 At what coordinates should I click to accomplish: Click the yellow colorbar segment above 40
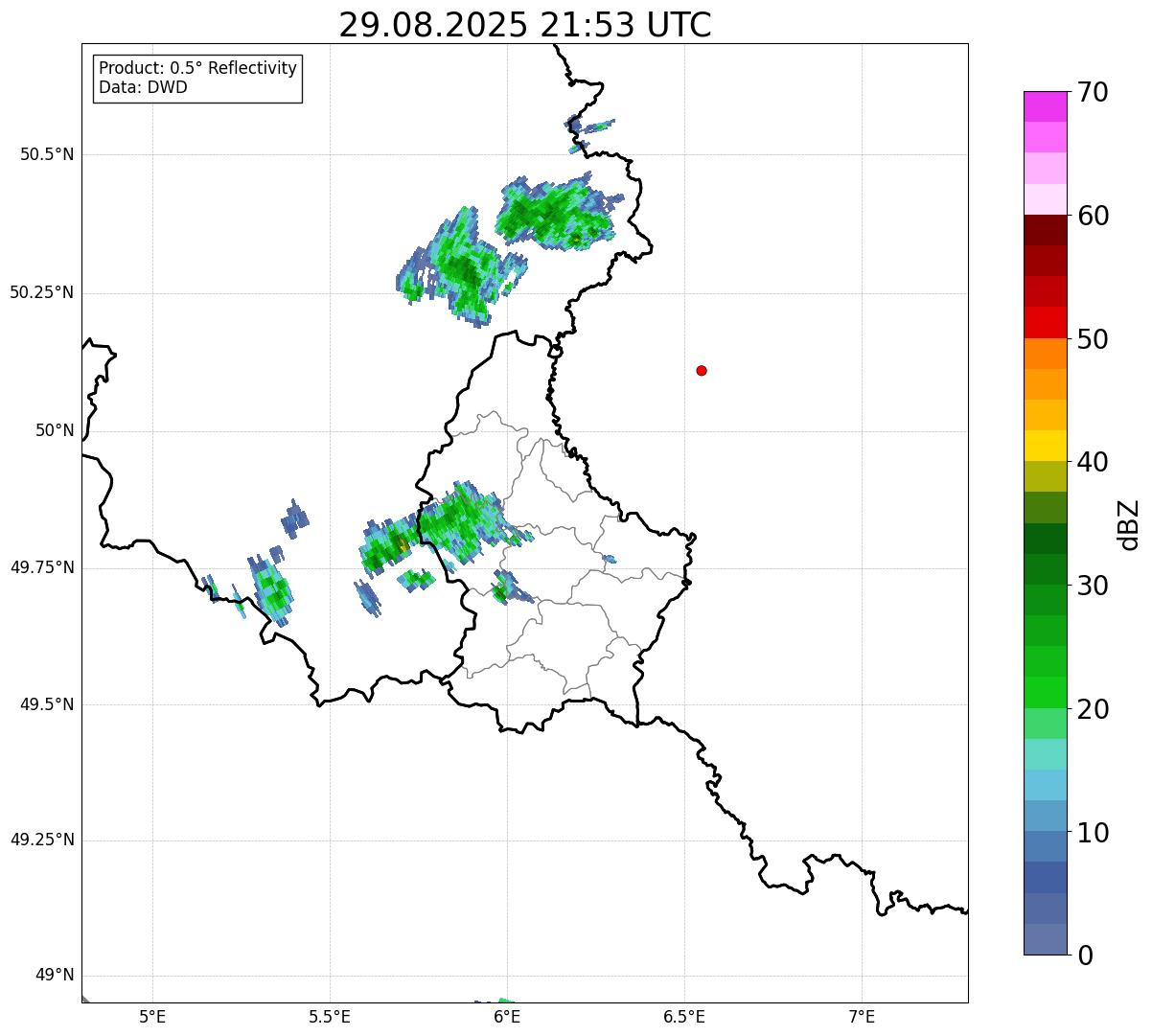[1046, 446]
